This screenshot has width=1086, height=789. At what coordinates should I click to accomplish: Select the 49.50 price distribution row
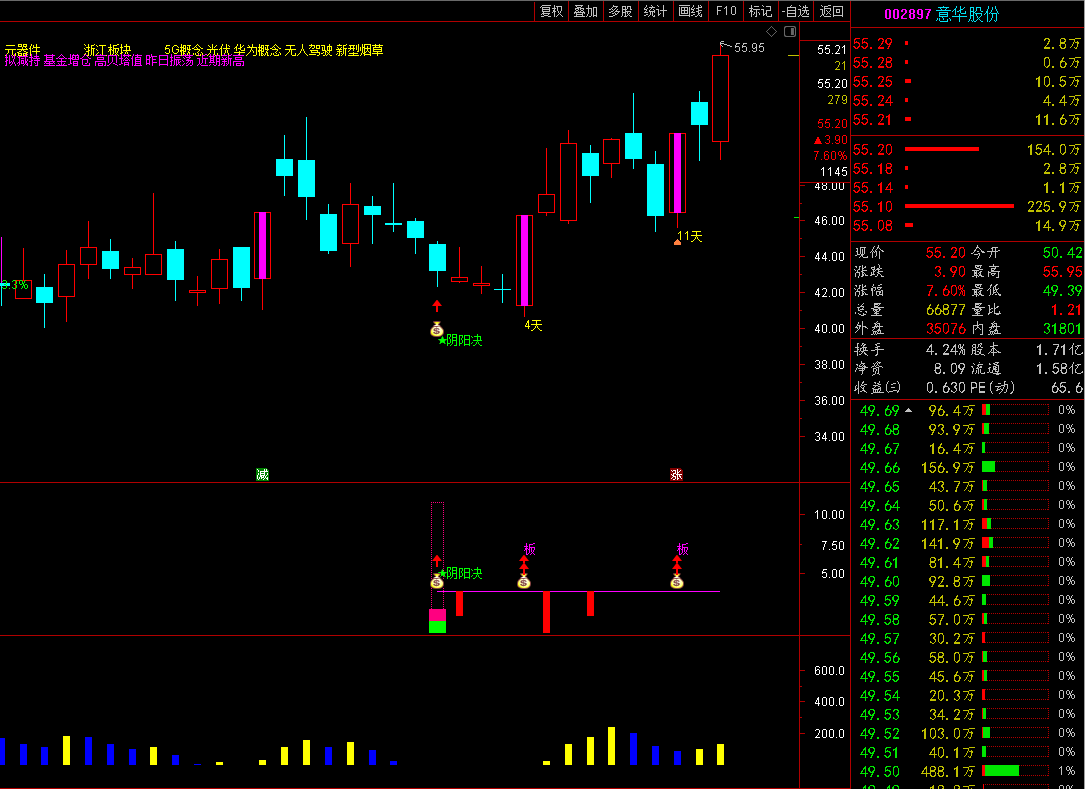tap(967, 771)
